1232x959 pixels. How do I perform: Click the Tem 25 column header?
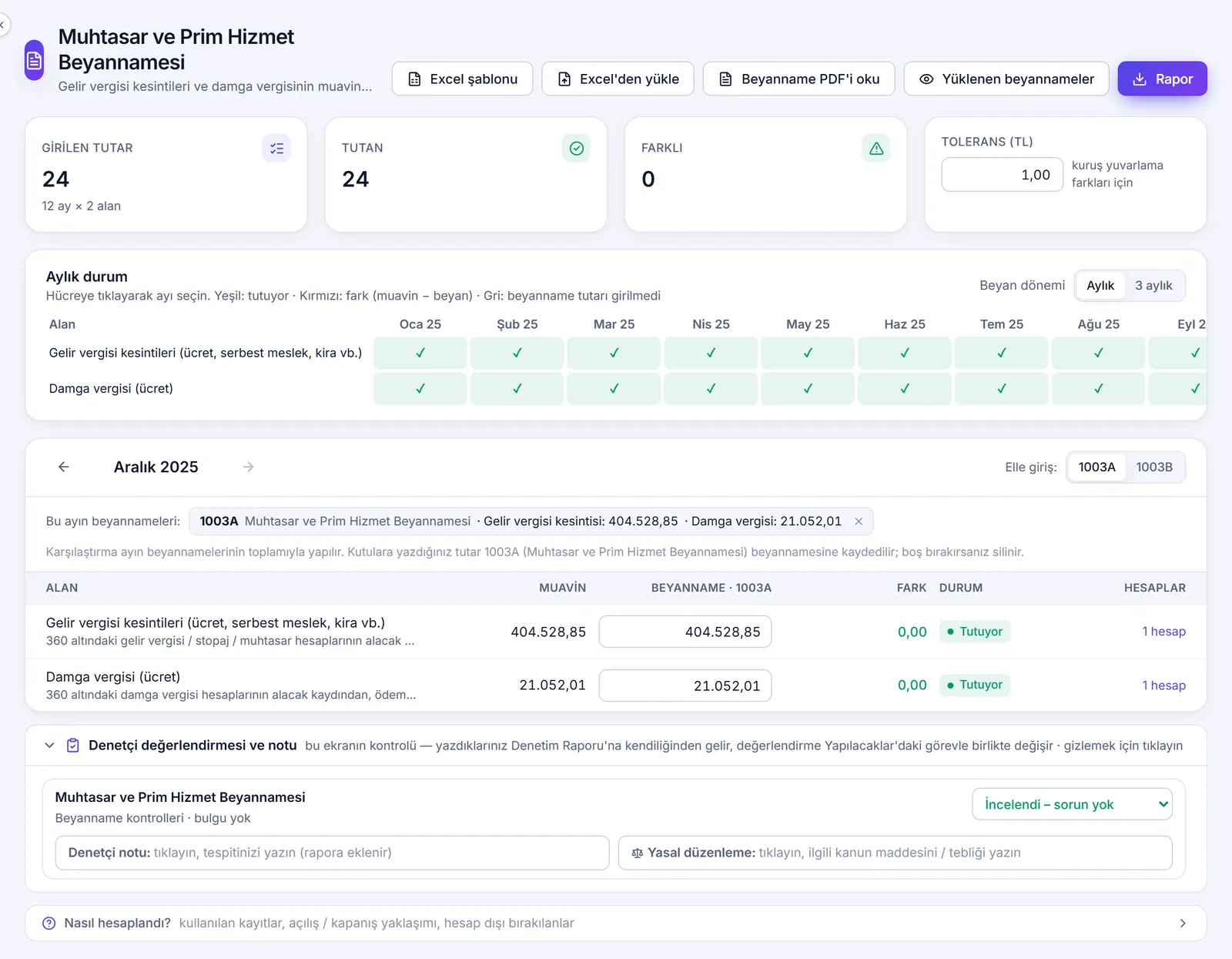(1002, 324)
